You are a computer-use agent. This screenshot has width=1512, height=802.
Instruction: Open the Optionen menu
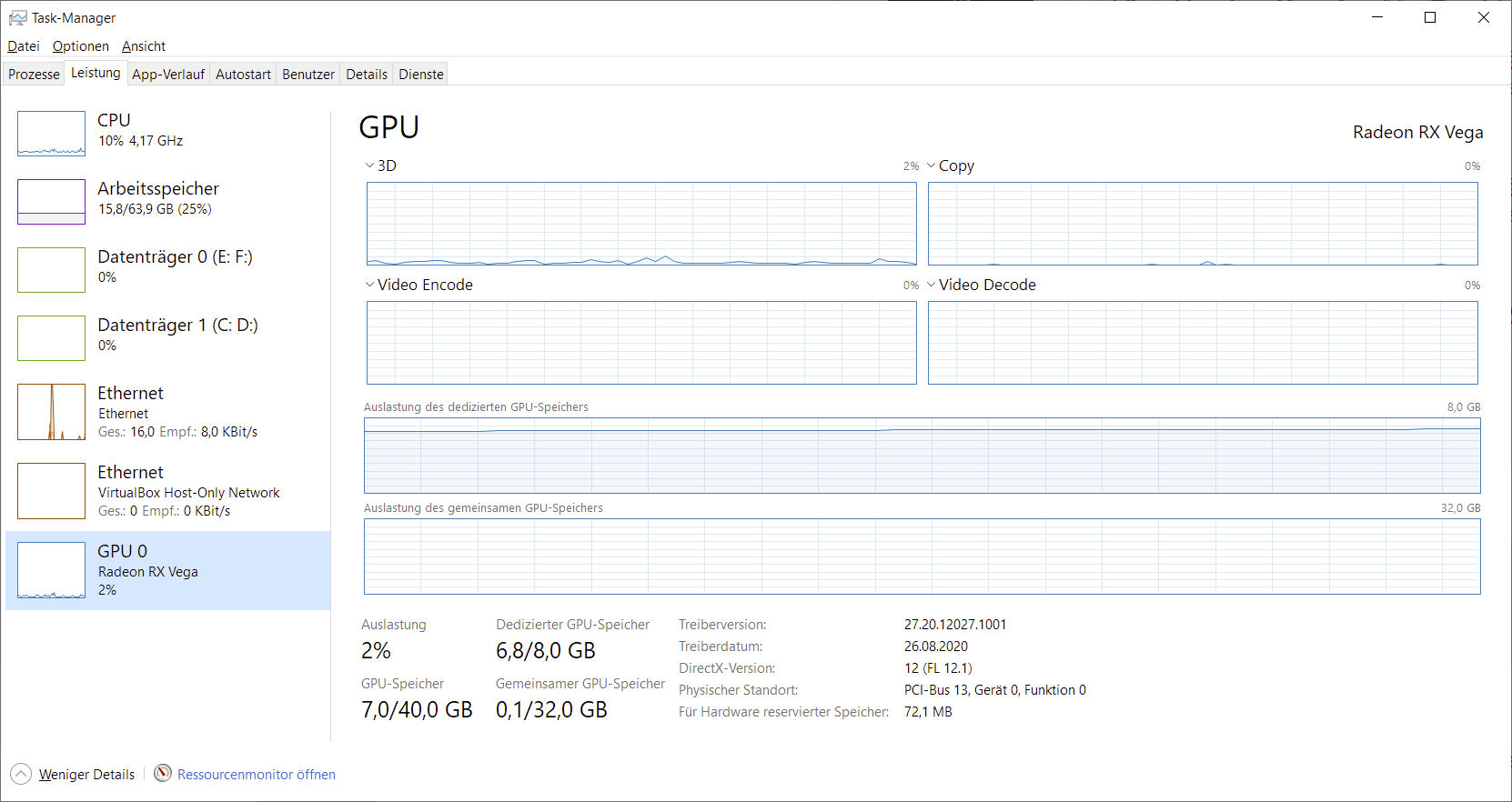[80, 46]
